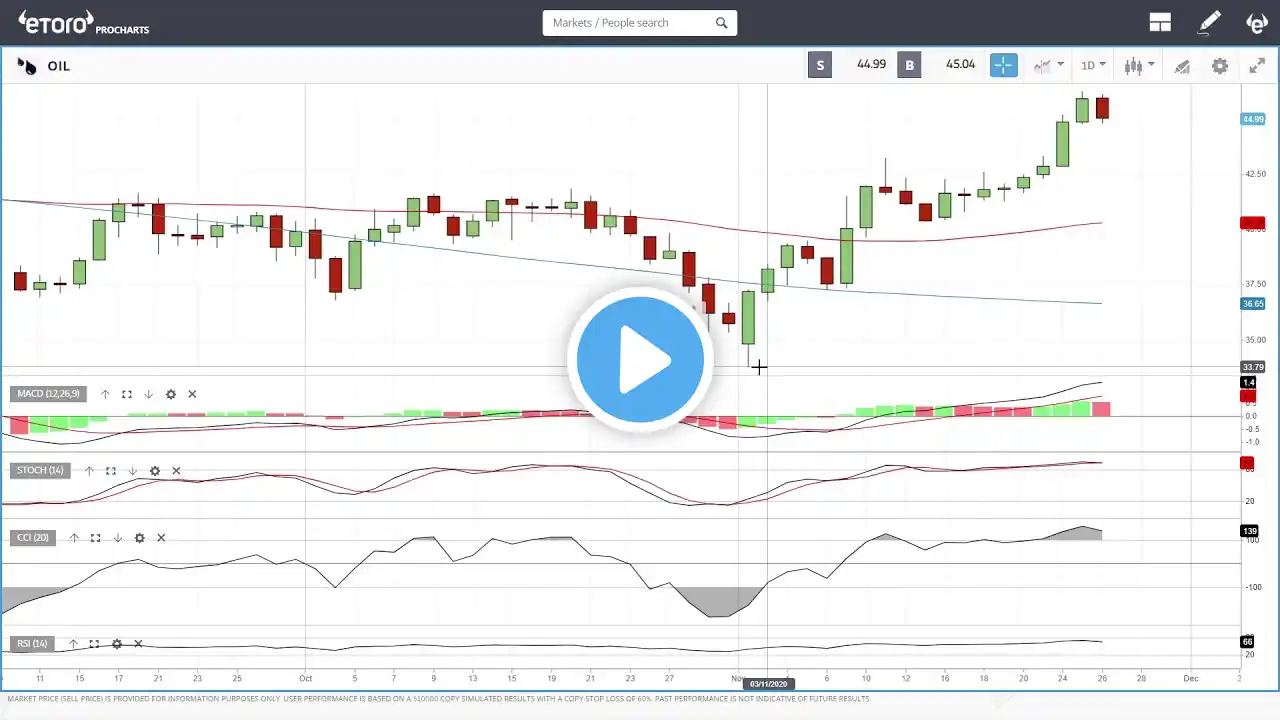Open MACD indicator settings gear

170,394
